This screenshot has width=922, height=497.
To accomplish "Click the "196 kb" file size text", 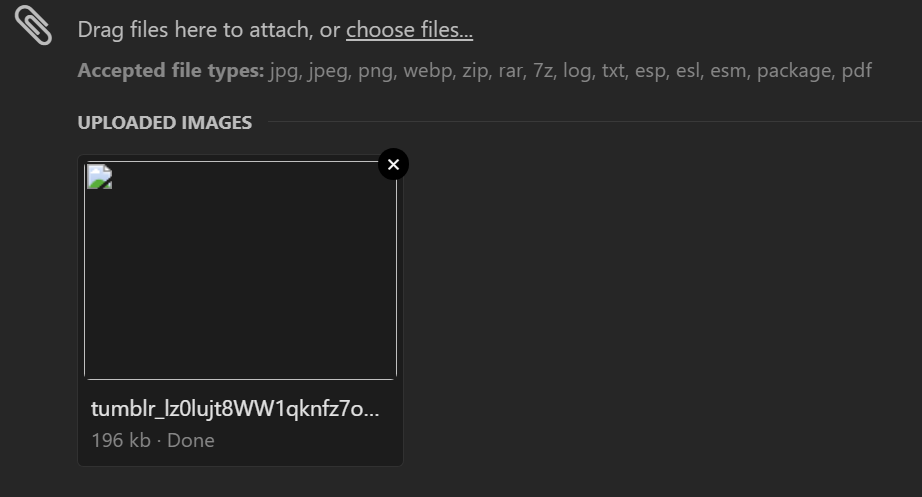I will 121,441.
